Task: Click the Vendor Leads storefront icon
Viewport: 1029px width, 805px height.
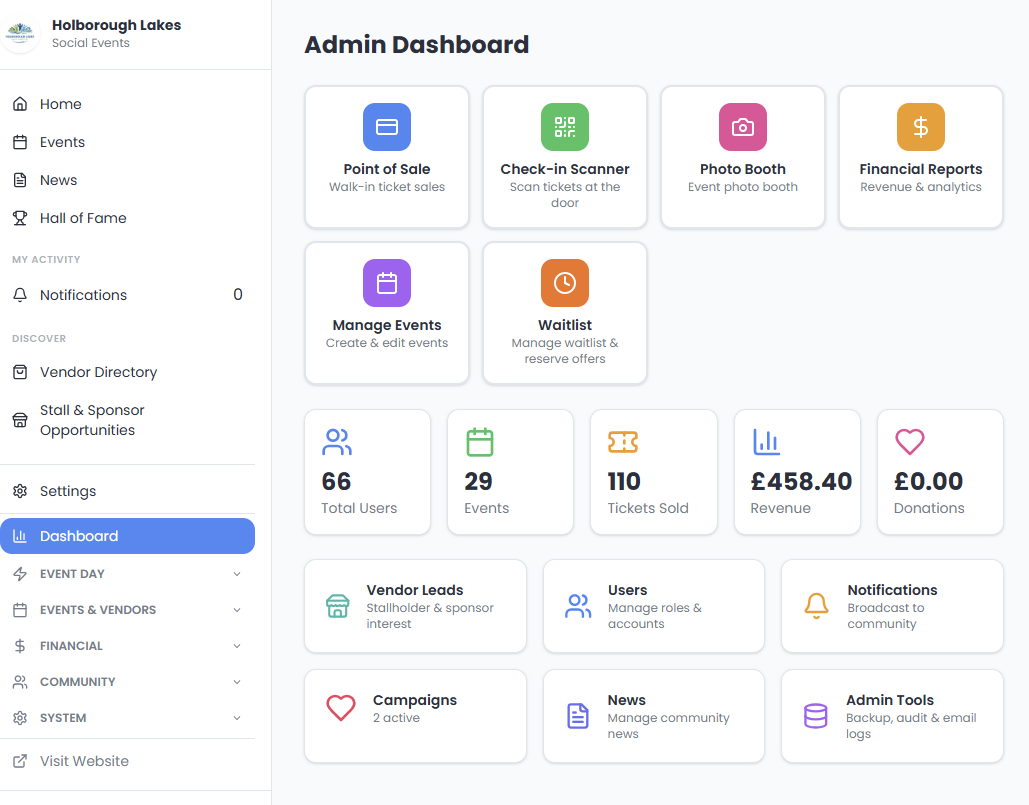Action: 338,606
